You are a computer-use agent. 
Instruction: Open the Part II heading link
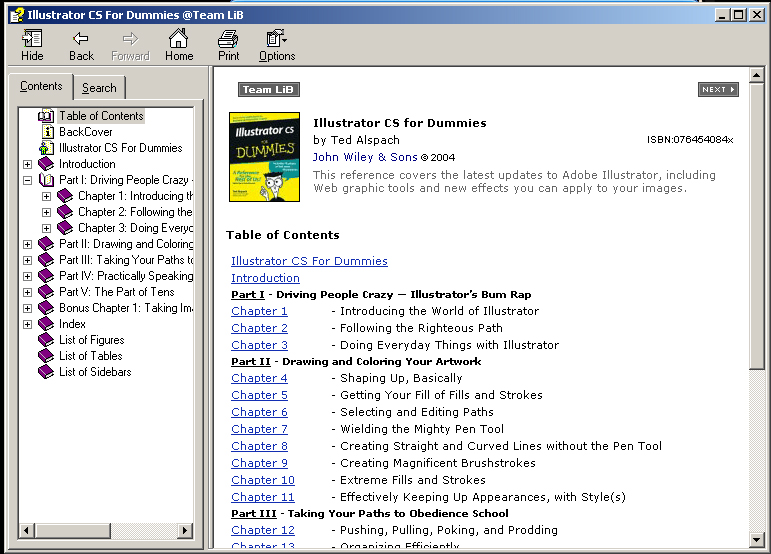[x=251, y=362]
